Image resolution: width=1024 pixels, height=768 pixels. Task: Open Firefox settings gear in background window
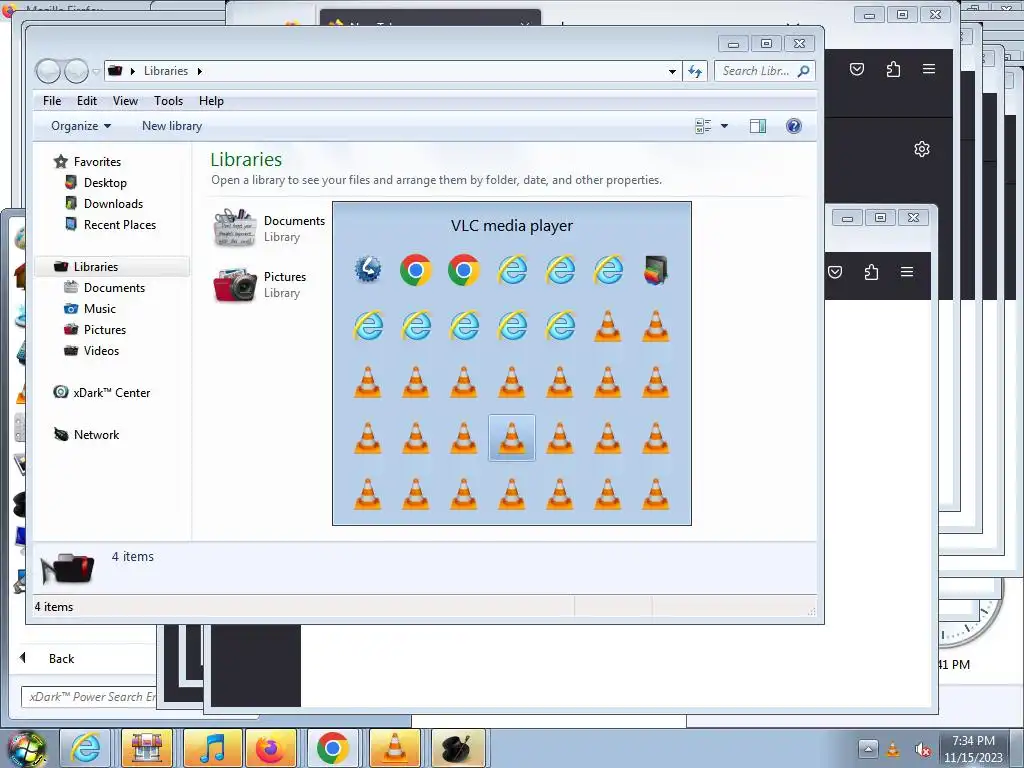point(921,149)
